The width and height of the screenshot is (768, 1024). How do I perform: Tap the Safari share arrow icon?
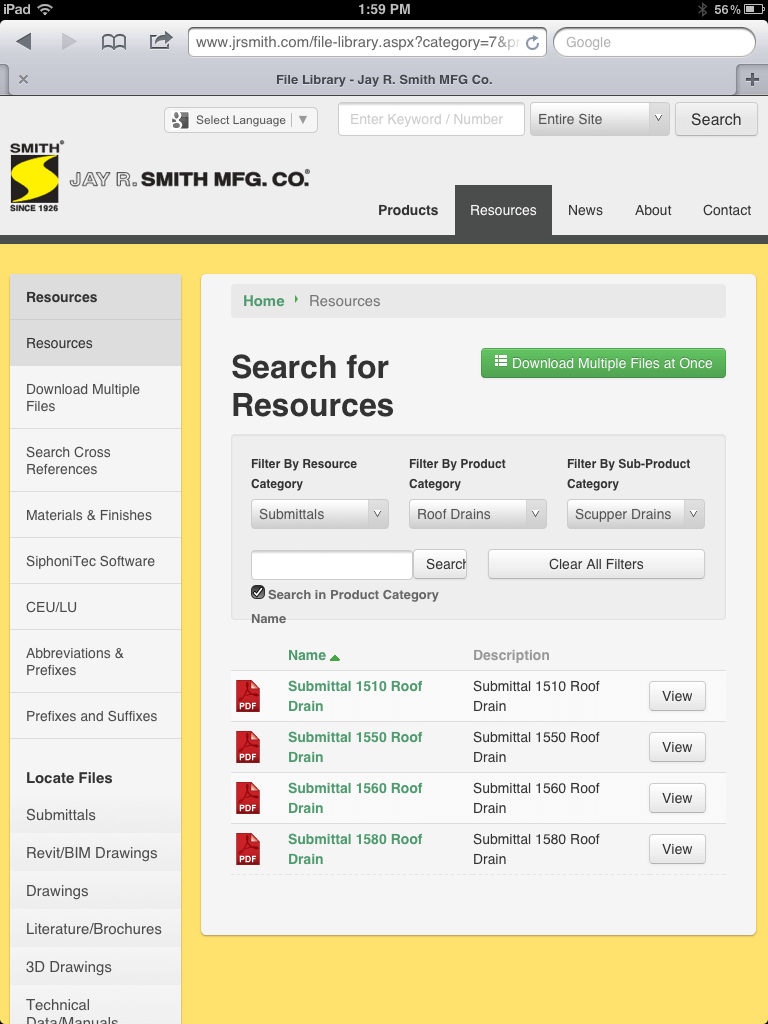coord(160,41)
